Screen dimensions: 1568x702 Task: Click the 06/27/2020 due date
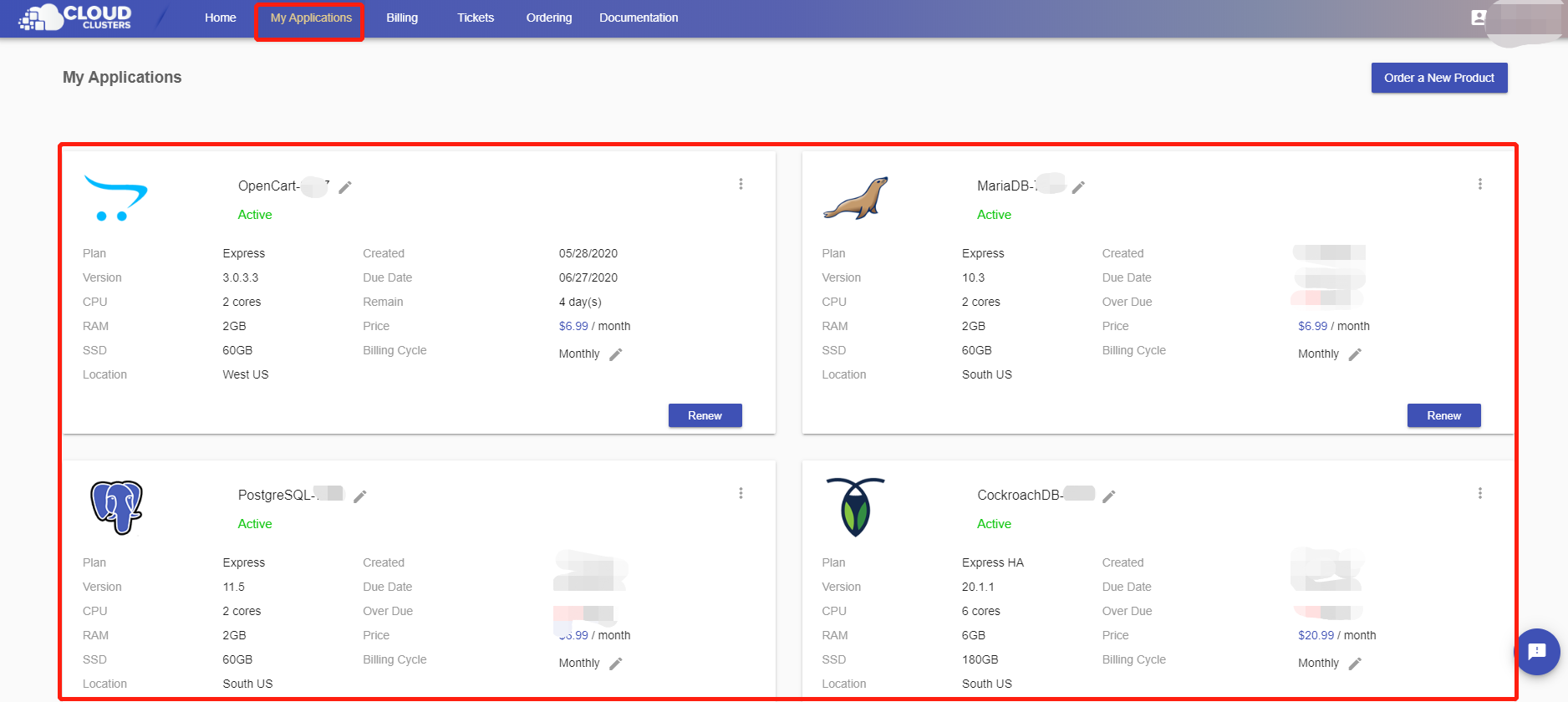click(588, 277)
